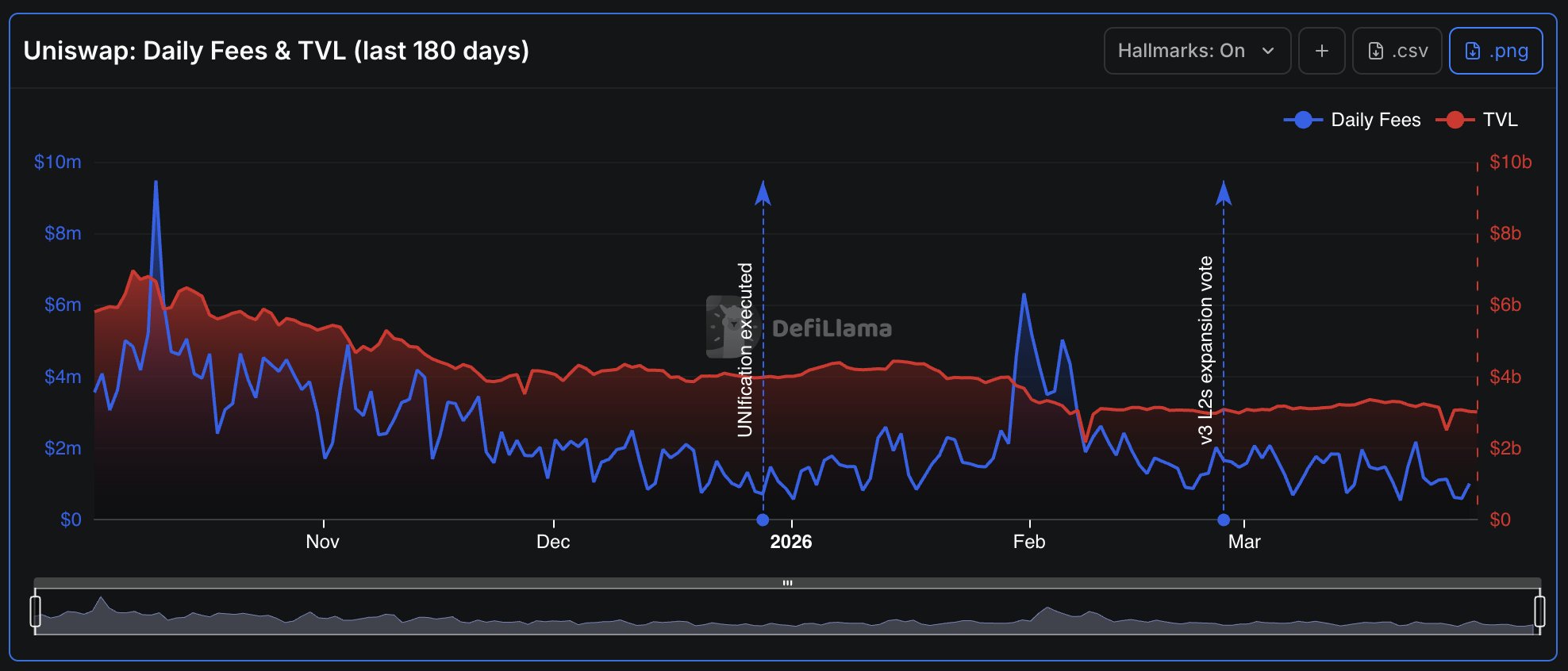Grab the right range slider handle

(x=1539, y=612)
